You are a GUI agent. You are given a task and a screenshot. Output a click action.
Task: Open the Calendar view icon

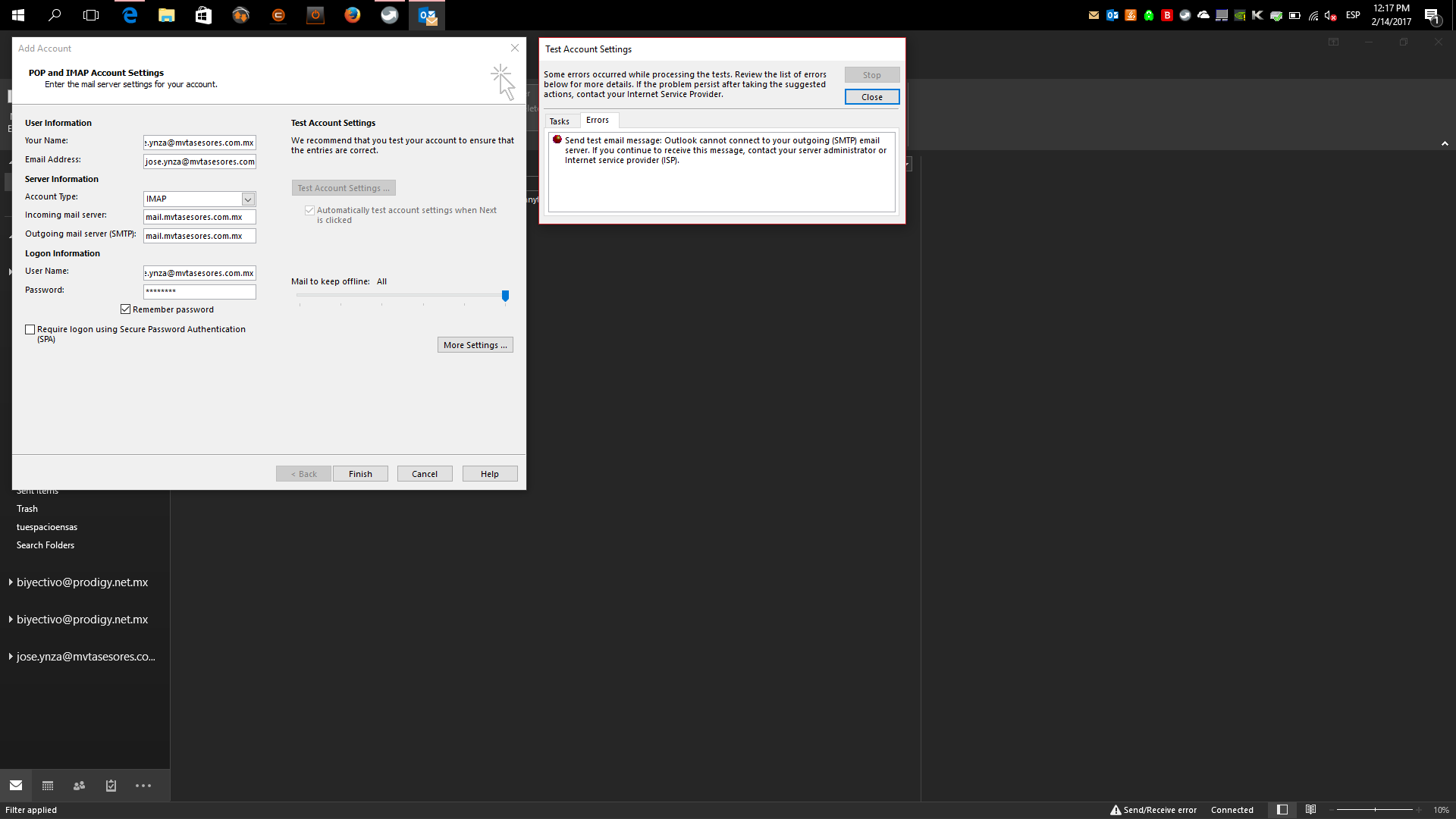[48, 786]
